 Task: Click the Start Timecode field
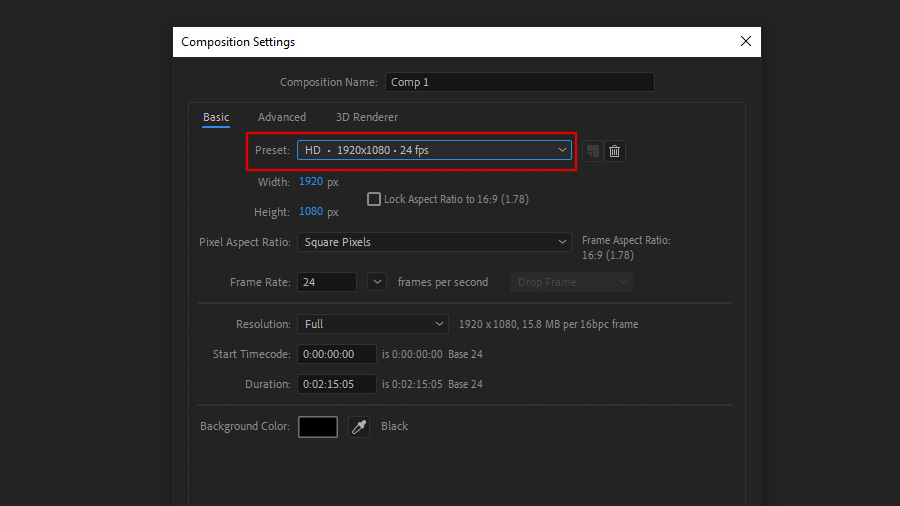tap(336, 354)
